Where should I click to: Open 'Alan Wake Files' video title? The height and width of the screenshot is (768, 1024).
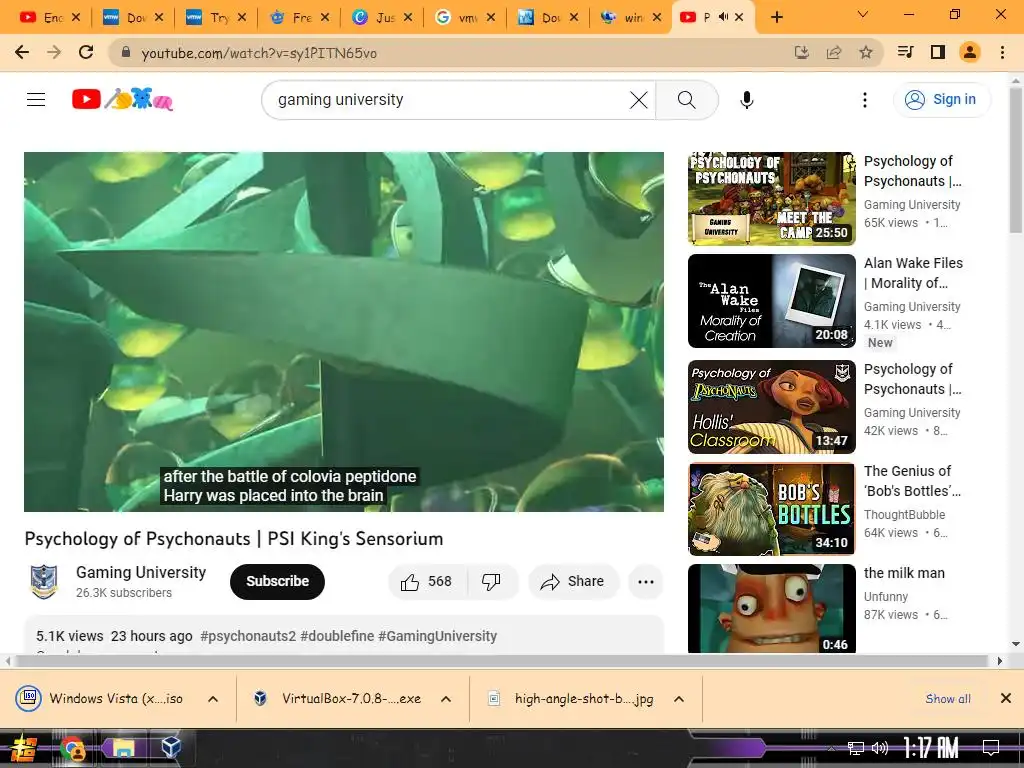click(x=913, y=273)
